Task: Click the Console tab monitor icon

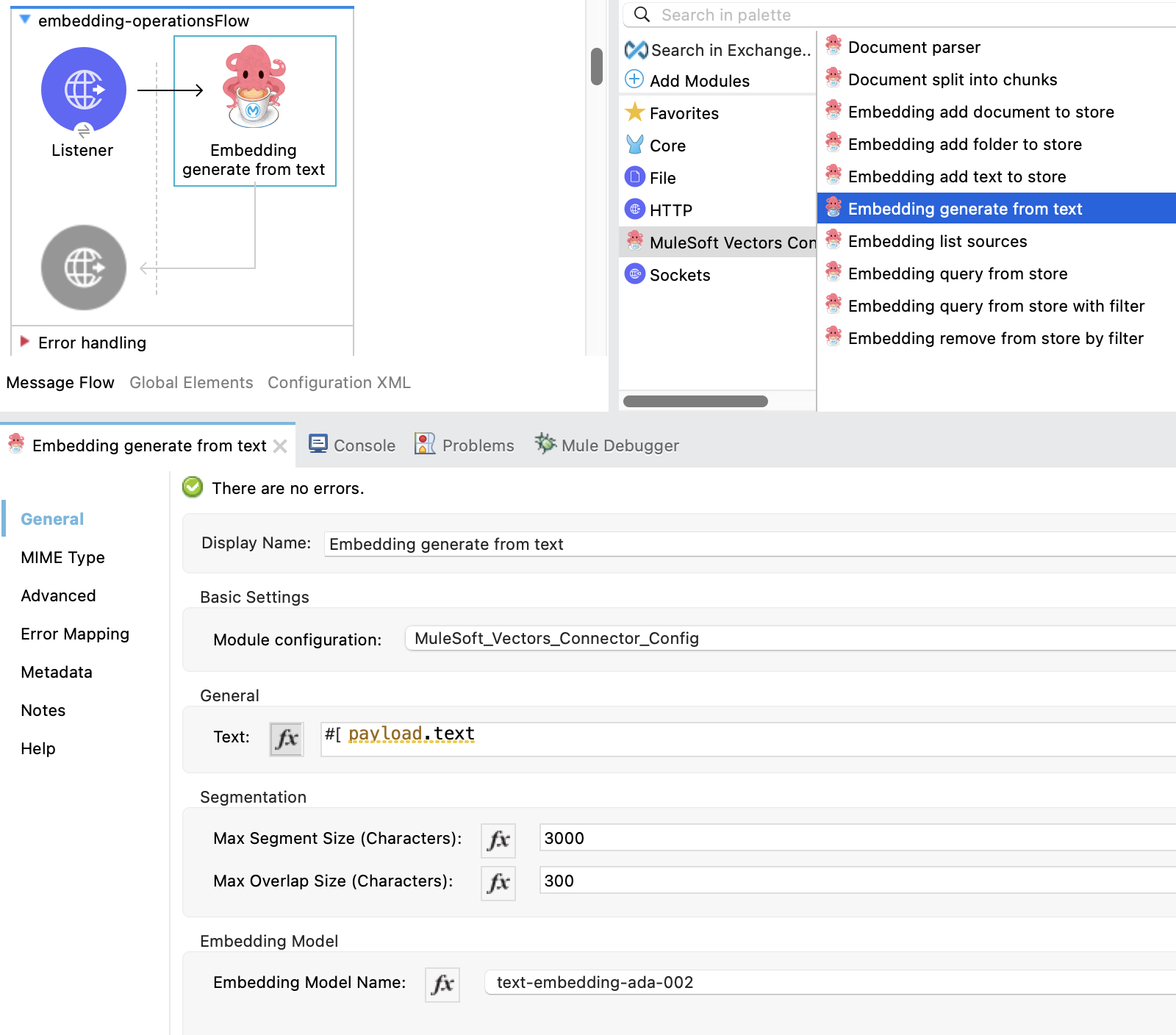Action: [318, 444]
